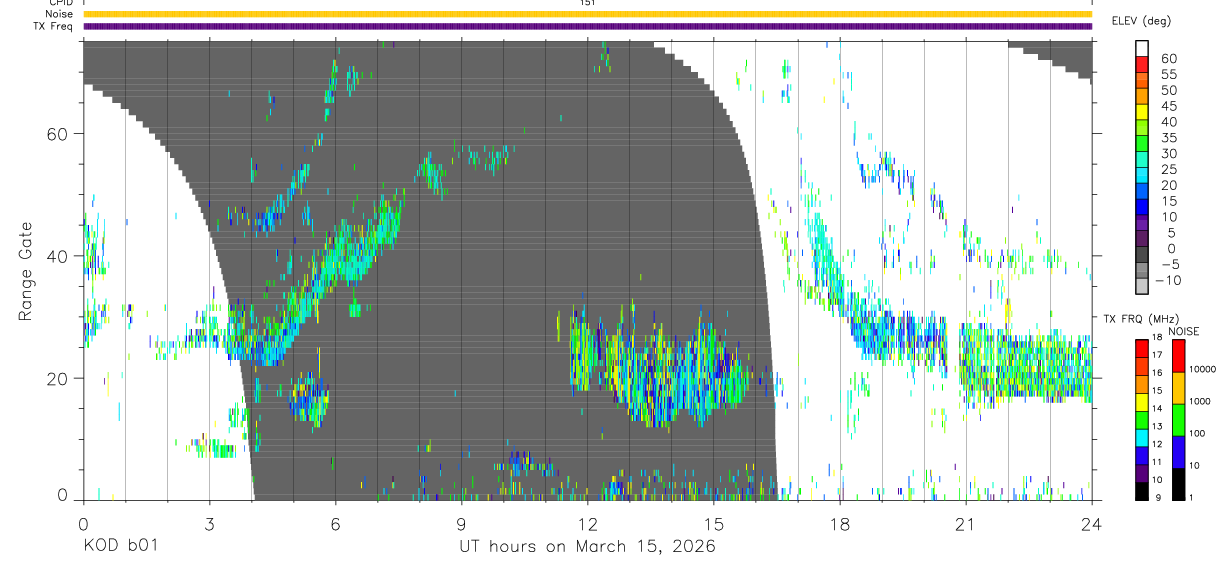This screenshot has width=1228, height=567.
Task: Click the value -5 on the ELEV scale
Action: coord(1170,264)
